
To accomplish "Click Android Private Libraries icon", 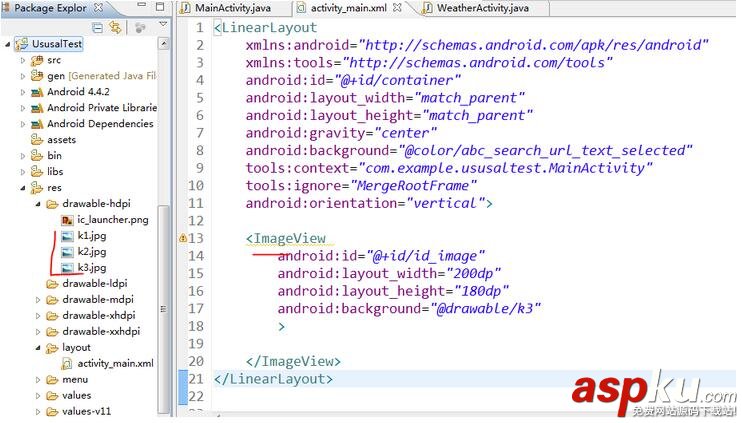I will (37, 108).
